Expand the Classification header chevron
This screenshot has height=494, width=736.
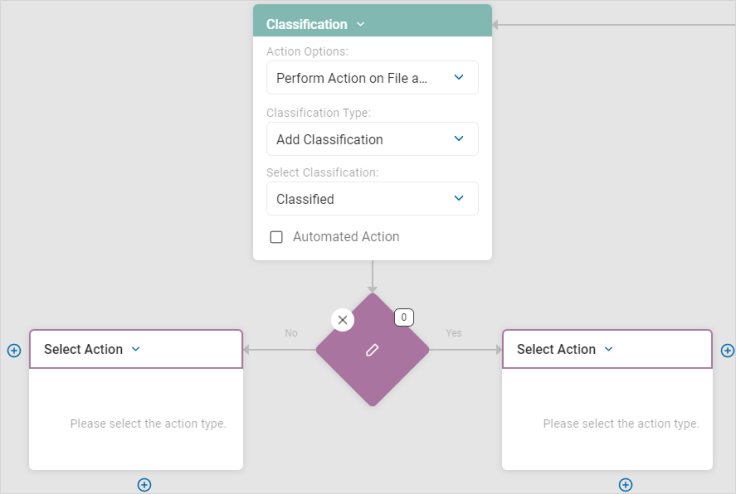coord(361,24)
